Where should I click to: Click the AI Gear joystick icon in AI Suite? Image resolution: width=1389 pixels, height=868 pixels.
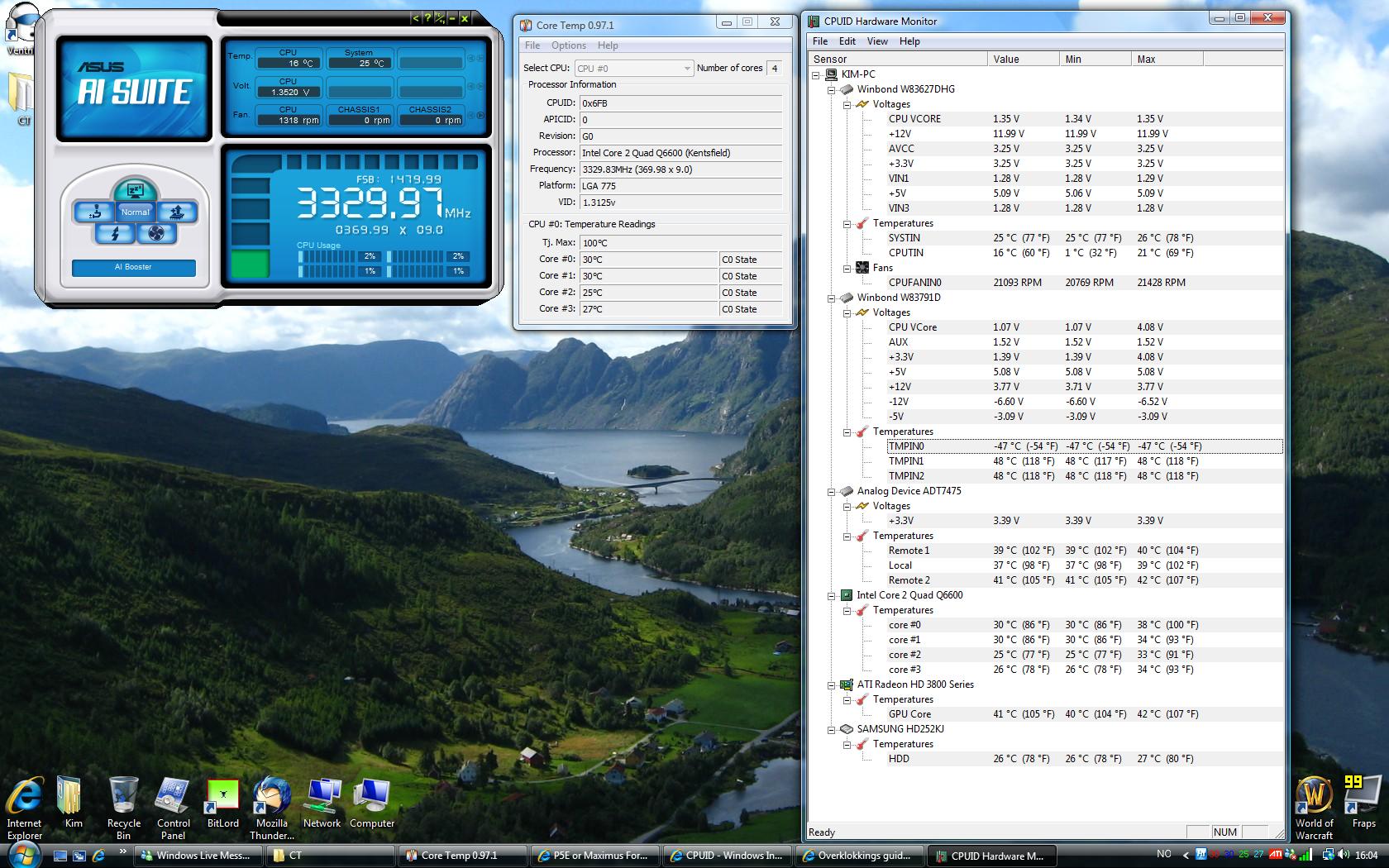(x=95, y=212)
